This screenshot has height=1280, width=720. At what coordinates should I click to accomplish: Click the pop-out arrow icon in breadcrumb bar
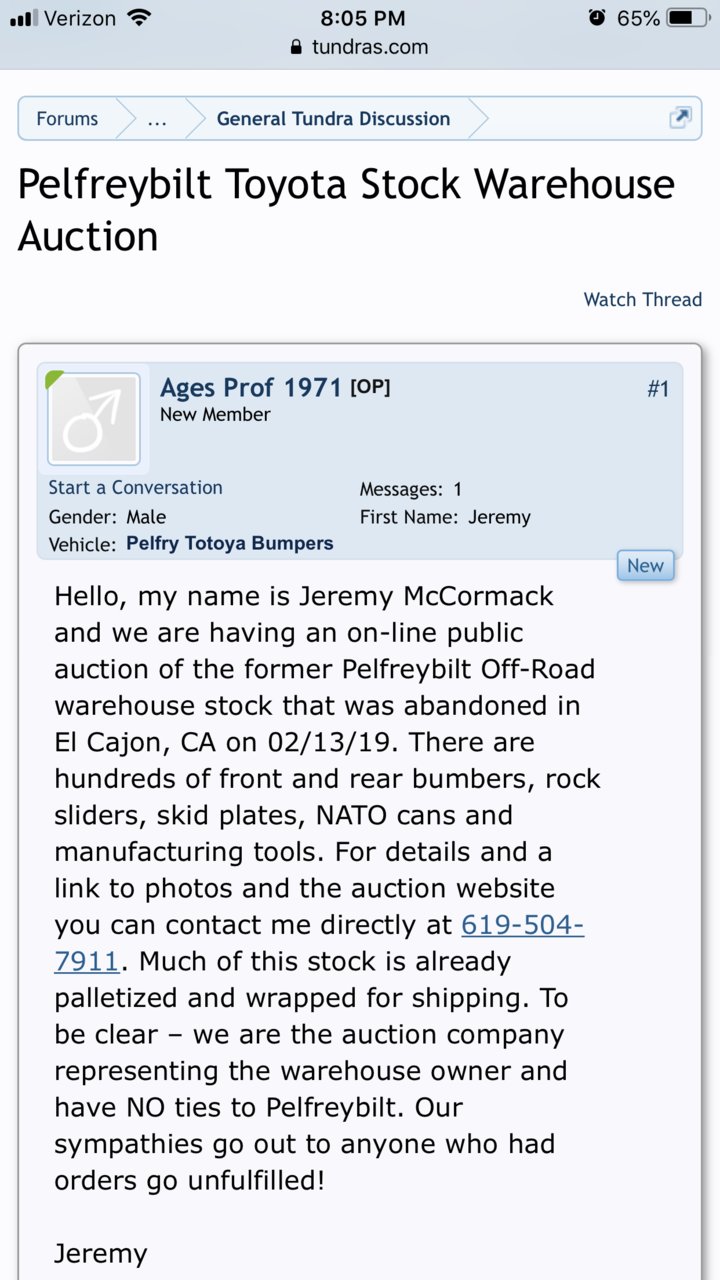tap(680, 118)
